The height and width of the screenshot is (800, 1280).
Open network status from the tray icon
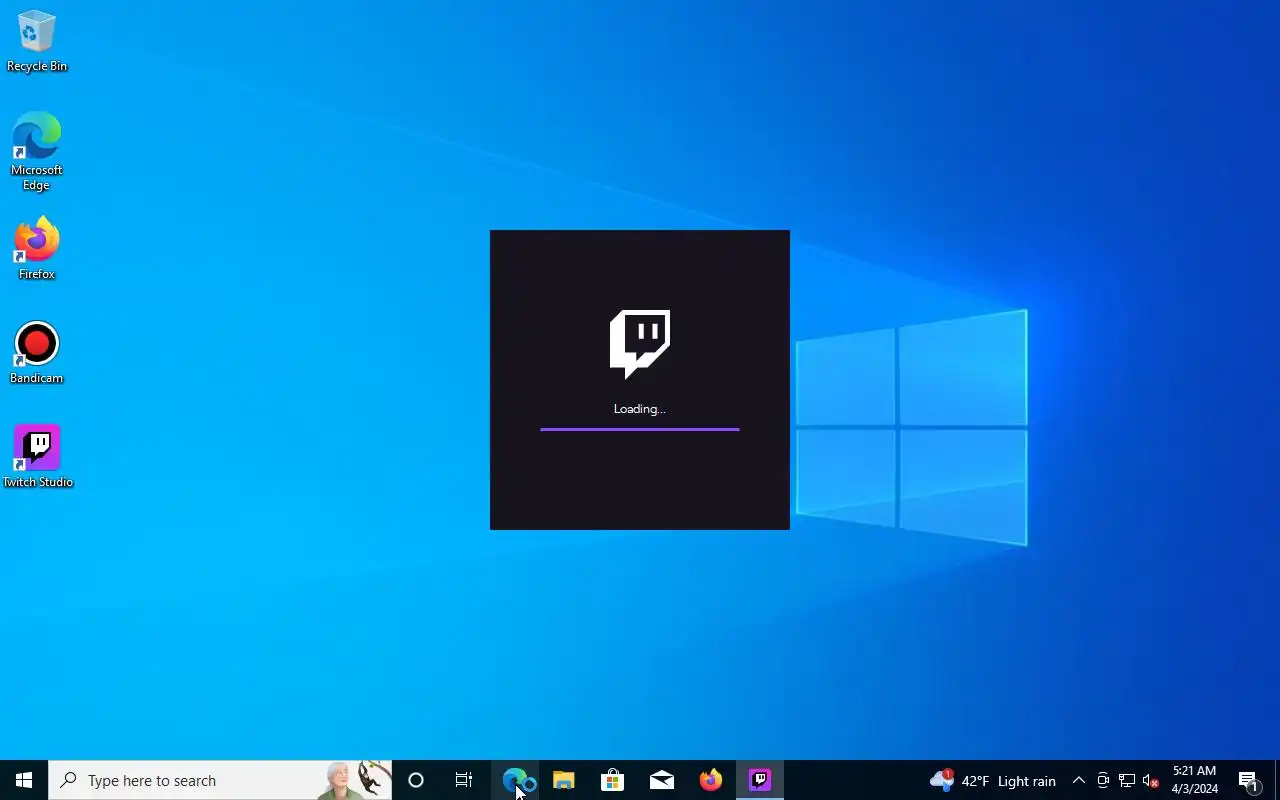tap(1127, 780)
